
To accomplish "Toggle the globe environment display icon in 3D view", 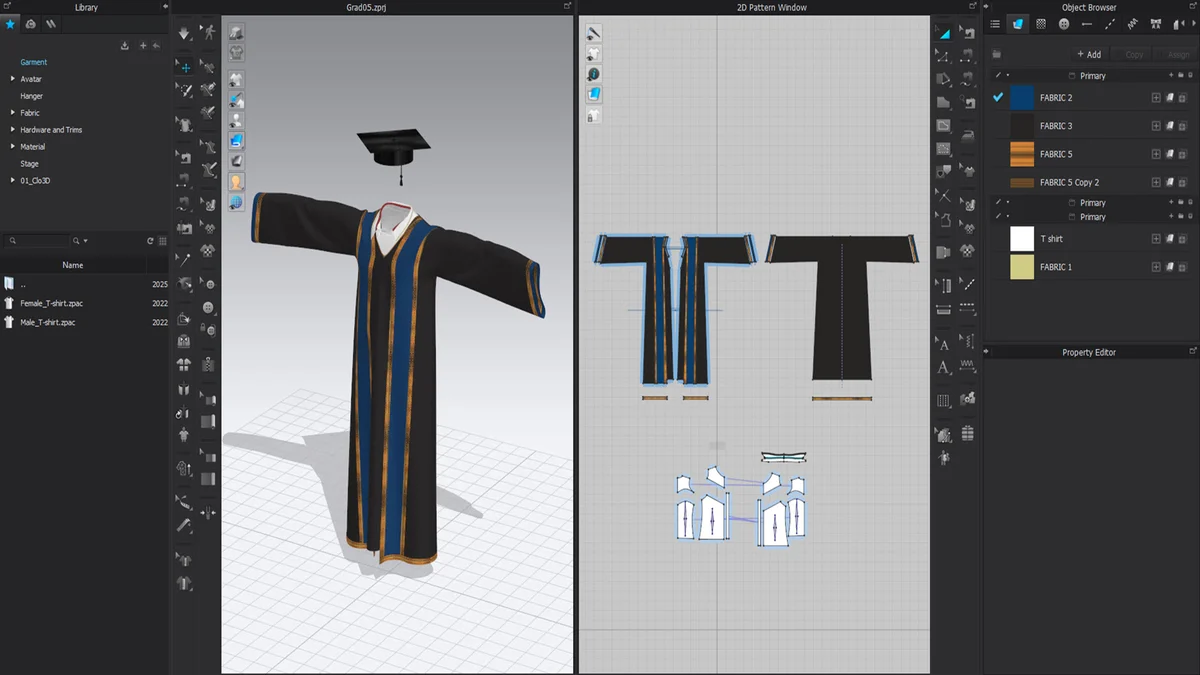I will coord(236,202).
